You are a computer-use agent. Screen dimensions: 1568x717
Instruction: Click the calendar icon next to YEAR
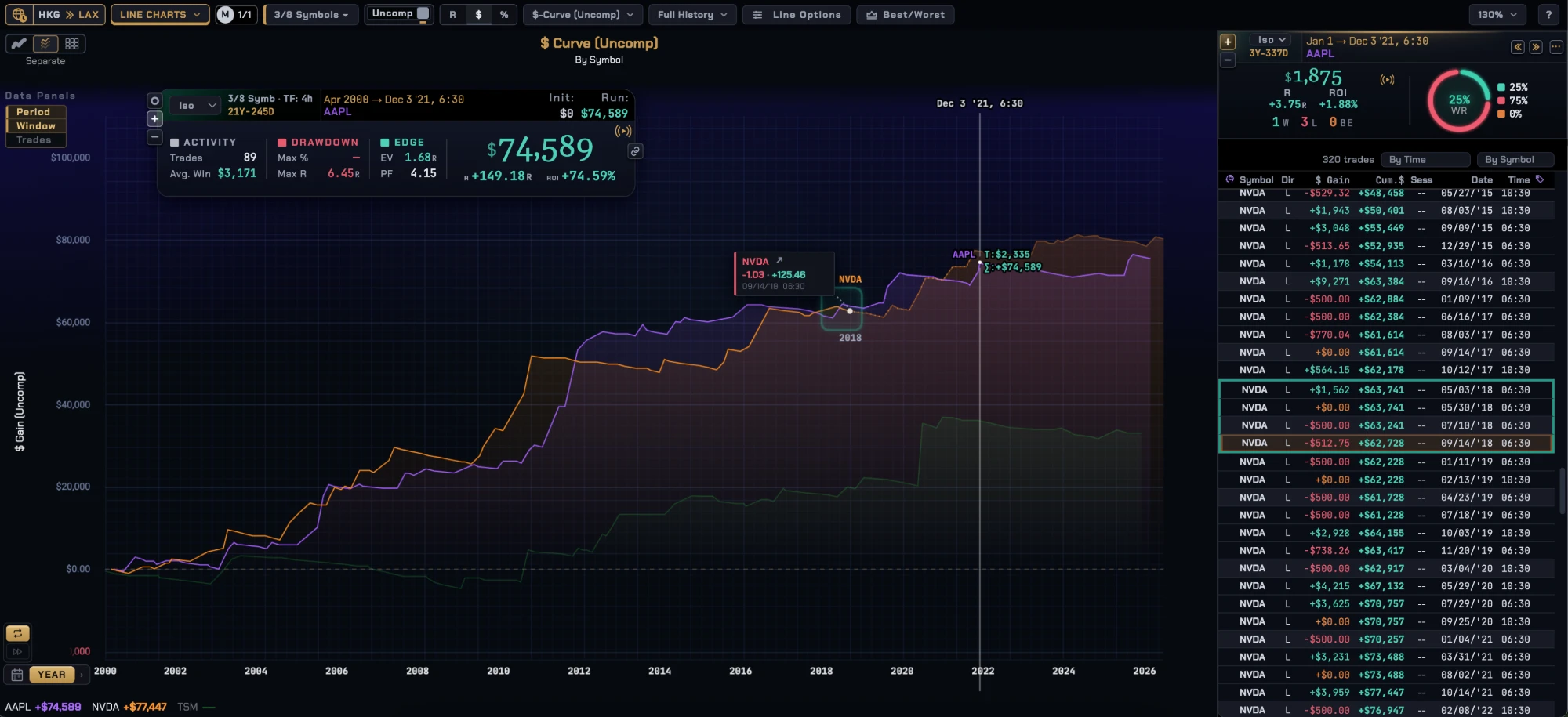[x=16, y=674]
